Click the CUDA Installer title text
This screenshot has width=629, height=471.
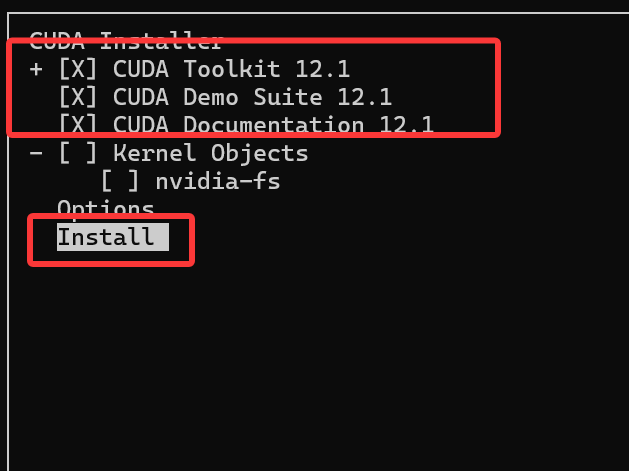pos(126,41)
